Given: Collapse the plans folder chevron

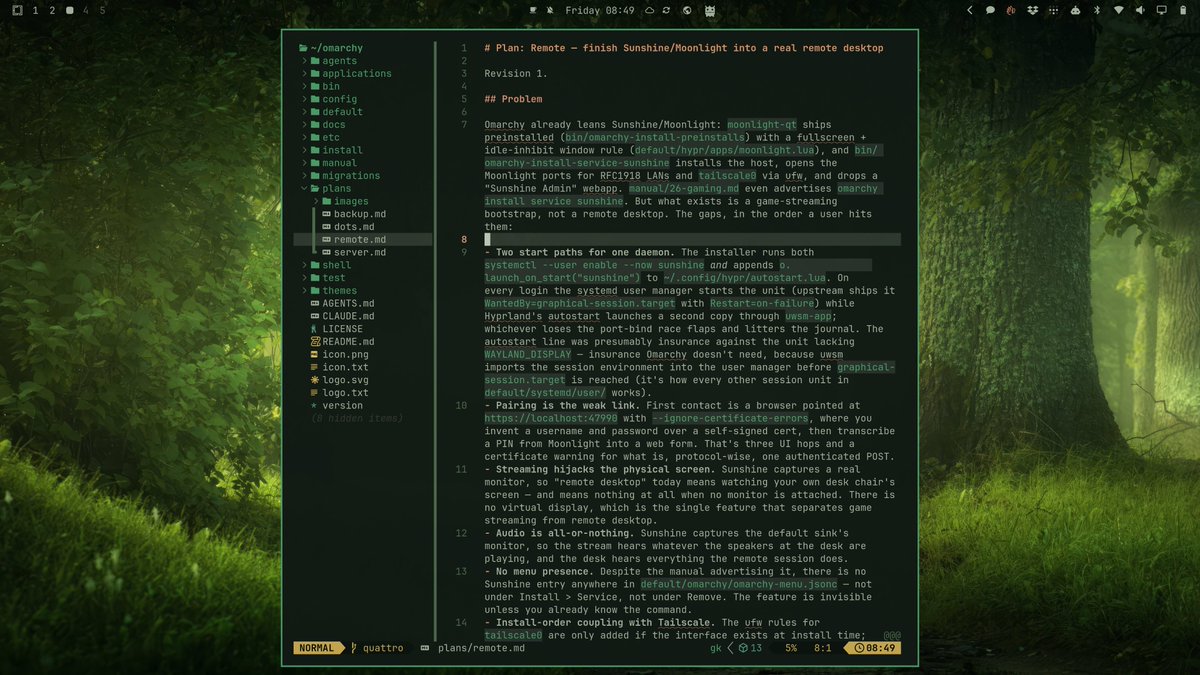Looking at the screenshot, I should [x=304, y=189].
